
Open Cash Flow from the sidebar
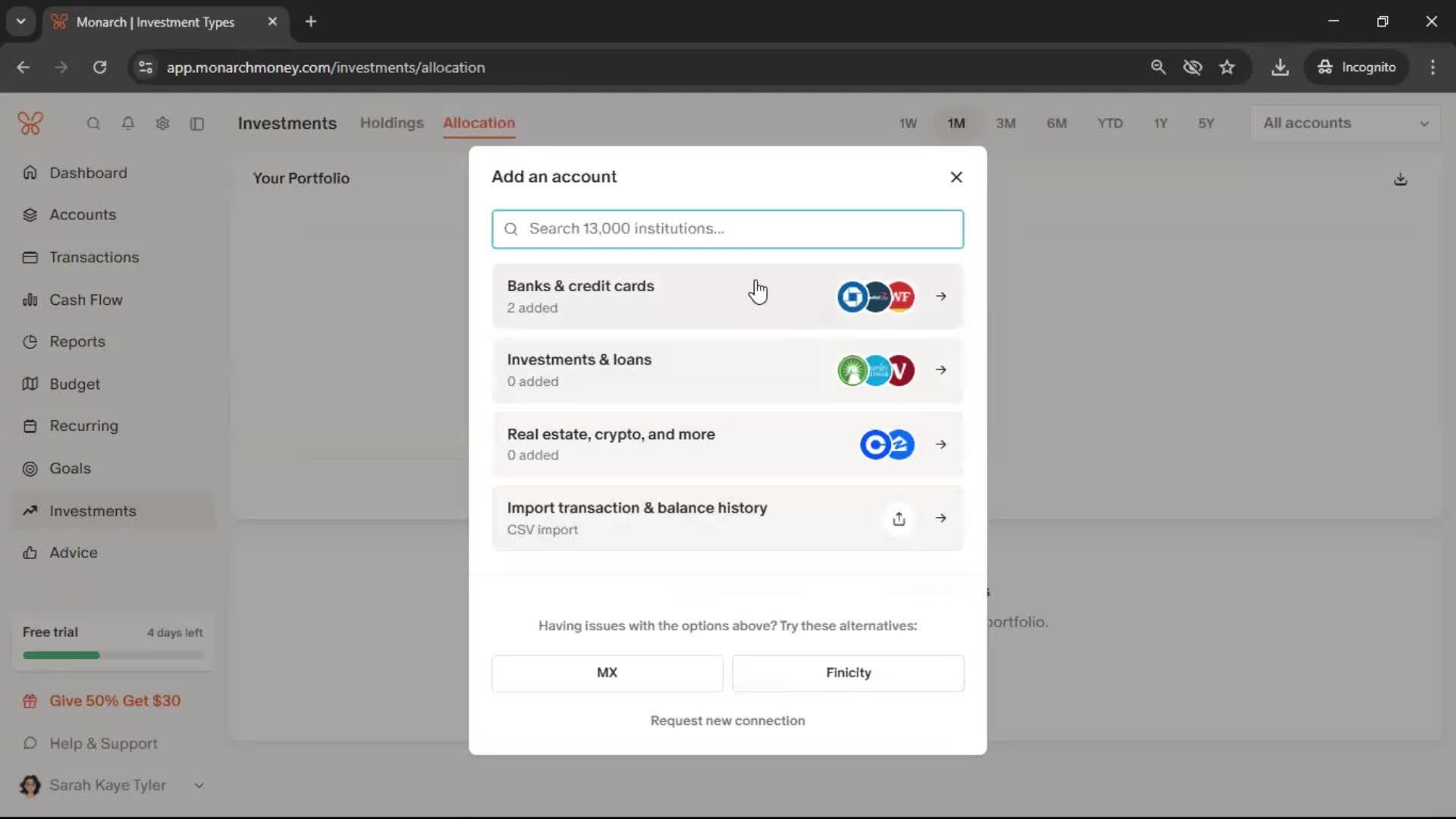tap(86, 300)
